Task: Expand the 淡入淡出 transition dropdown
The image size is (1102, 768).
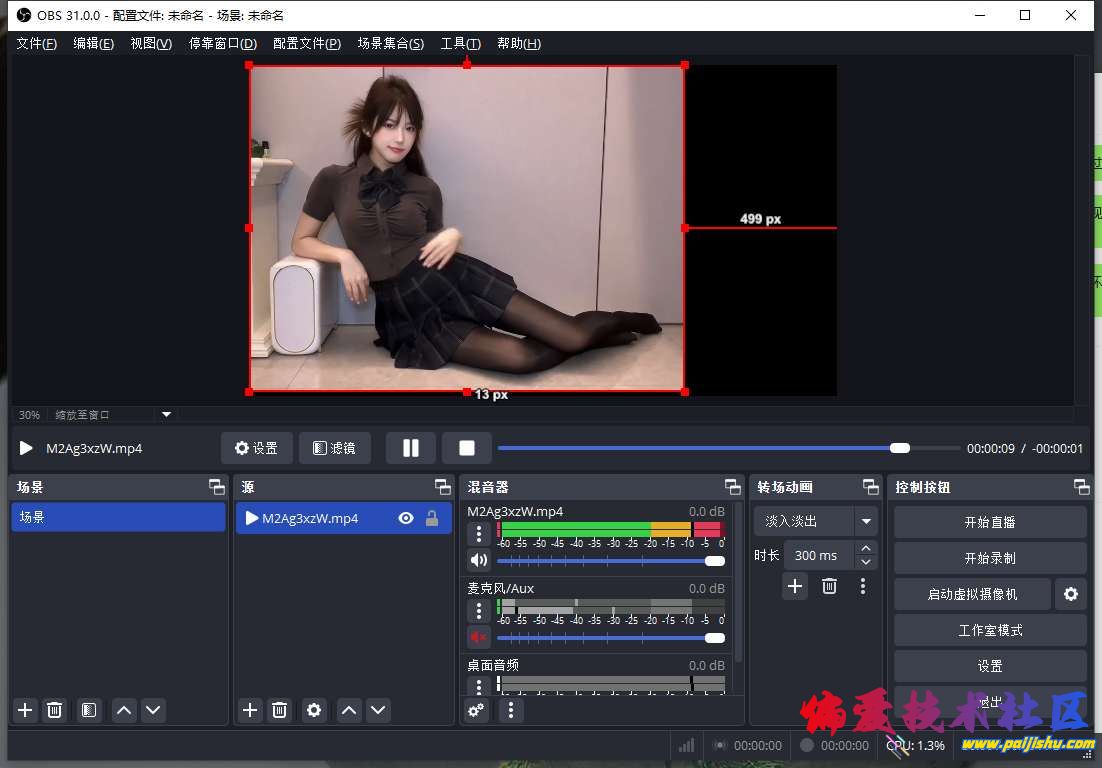Action: coord(866,521)
